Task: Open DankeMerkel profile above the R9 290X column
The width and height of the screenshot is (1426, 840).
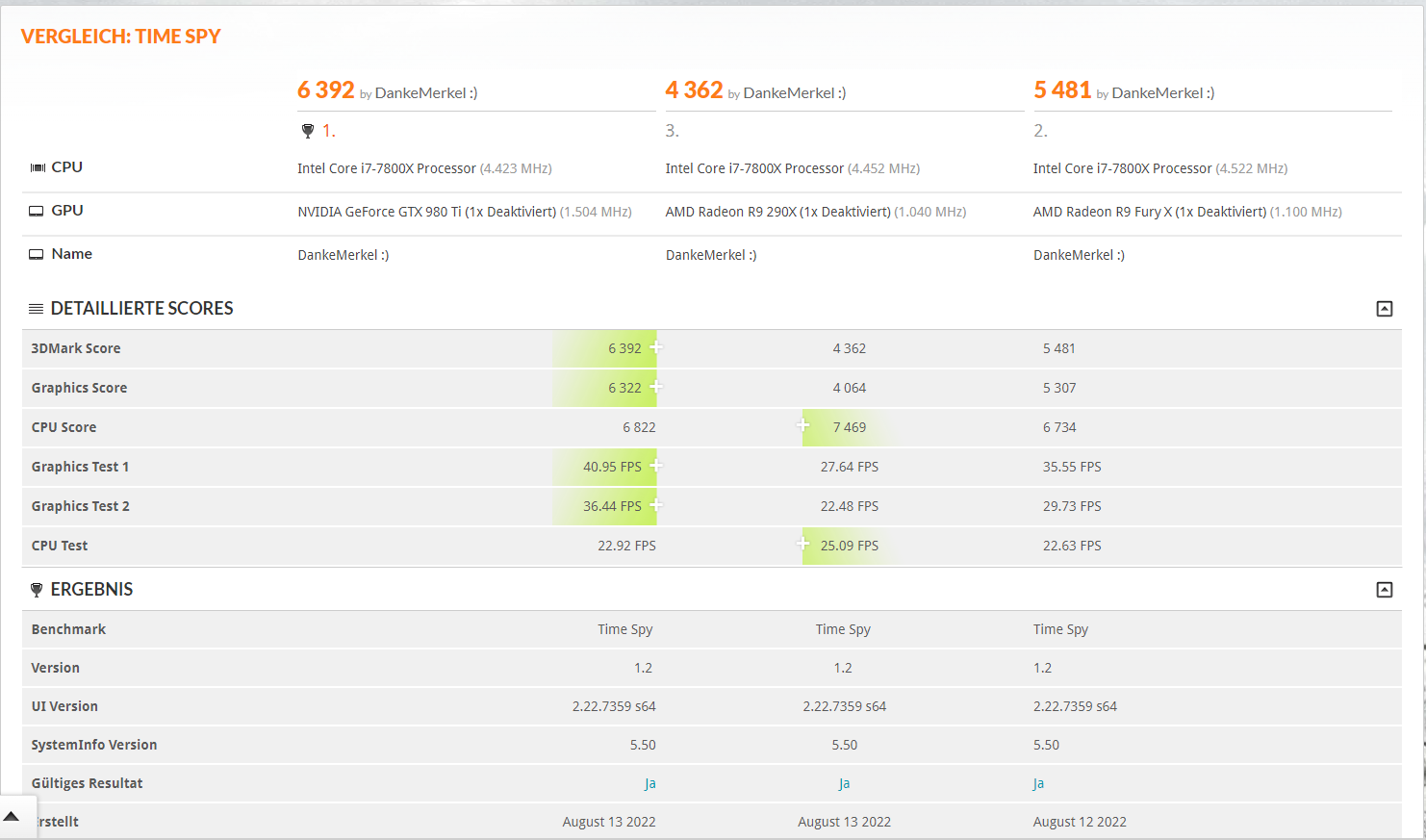Action: click(x=795, y=93)
